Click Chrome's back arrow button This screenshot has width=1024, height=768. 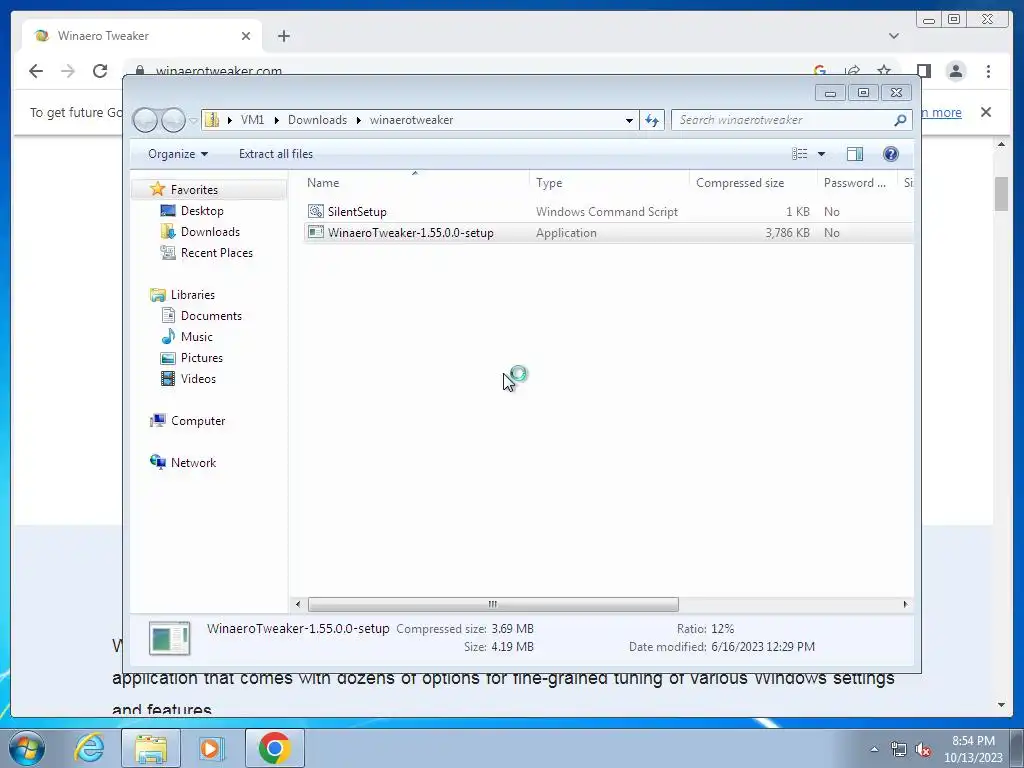tap(36, 71)
